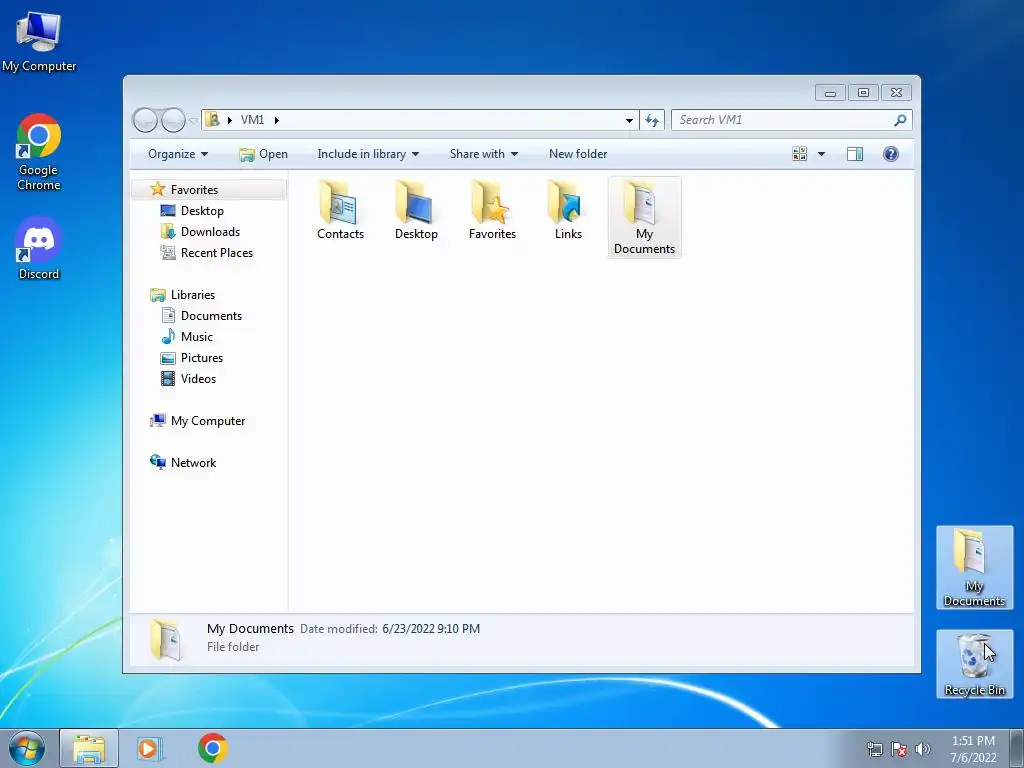Image resolution: width=1024 pixels, height=768 pixels.
Task: Launch Chrome from the taskbar
Action: pos(212,748)
